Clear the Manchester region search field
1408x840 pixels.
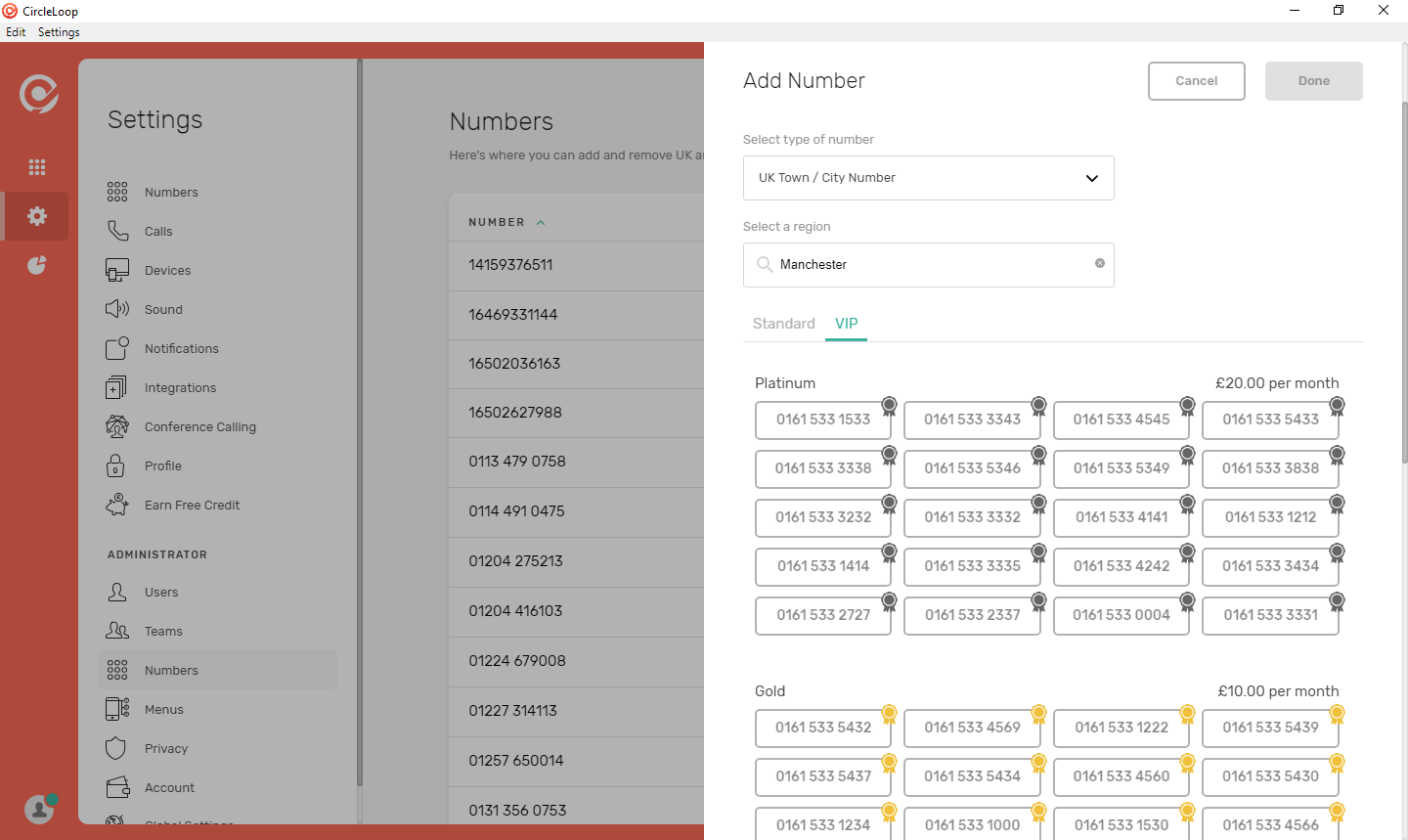click(x=1100, y=264)
